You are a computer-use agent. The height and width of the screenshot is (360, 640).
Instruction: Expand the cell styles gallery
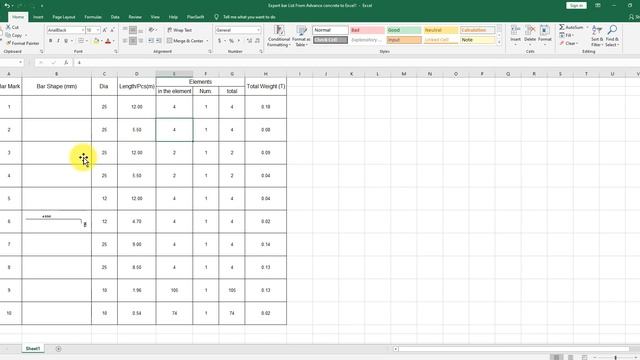[499, 42]
